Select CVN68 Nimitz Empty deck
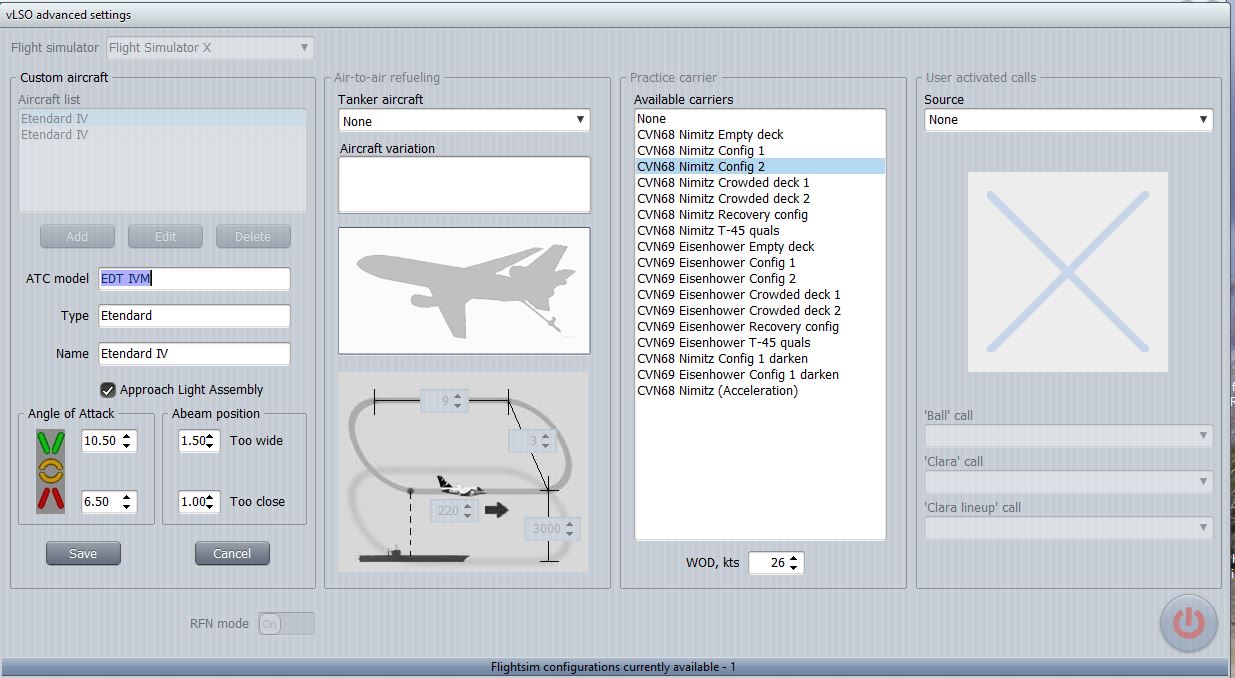 click(760, 134)
